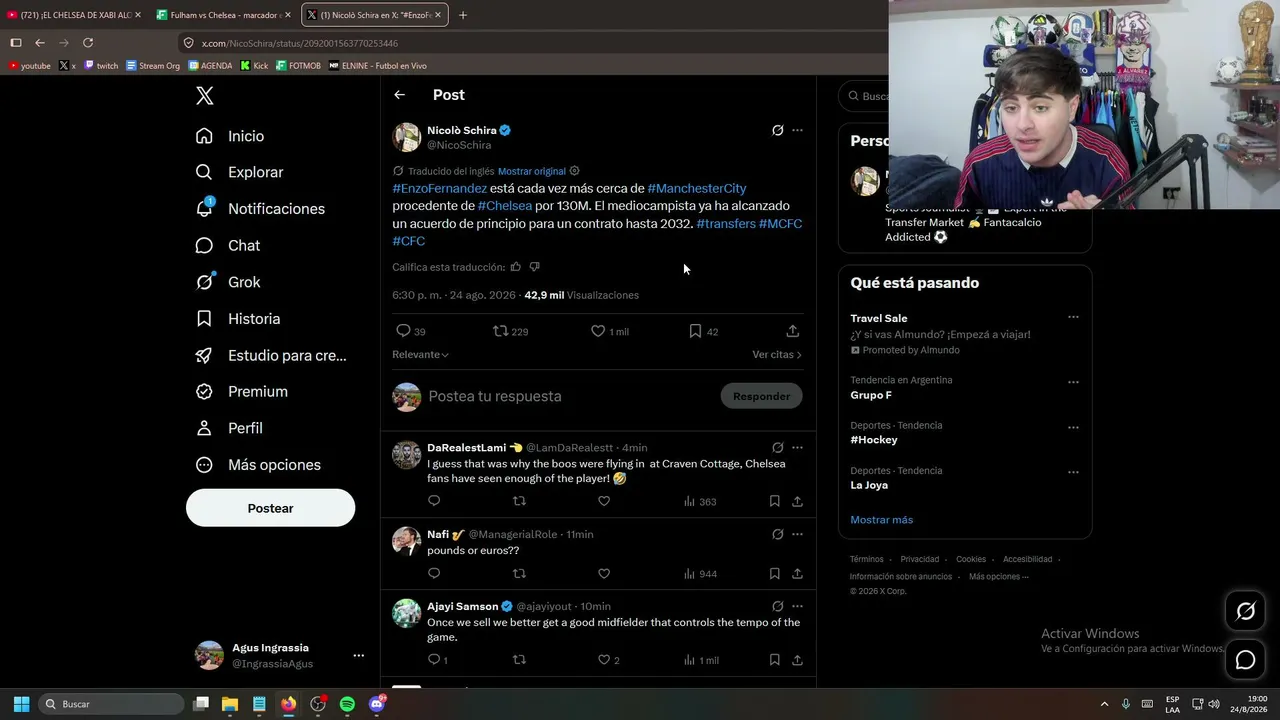This screenshot has height=720, width=1280.
Task: Open more options for Grupo F trend
Action: coord(1073,382)
